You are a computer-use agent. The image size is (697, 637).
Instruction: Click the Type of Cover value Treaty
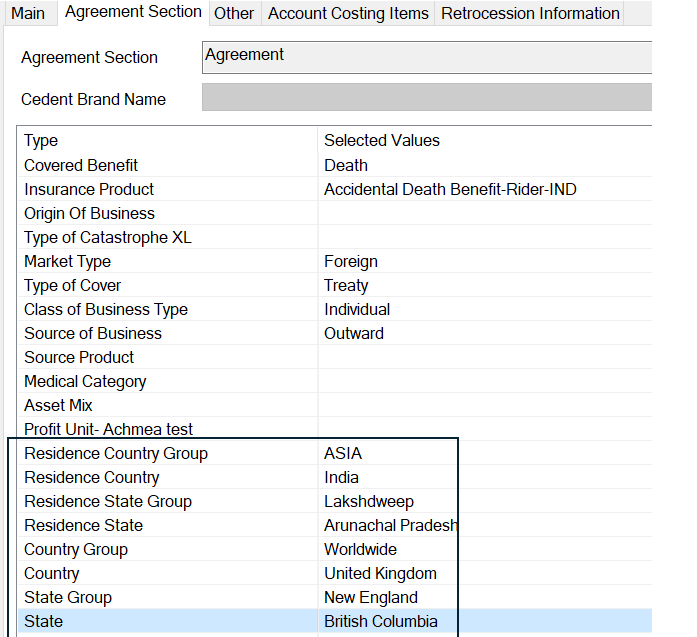pos(346,285)
